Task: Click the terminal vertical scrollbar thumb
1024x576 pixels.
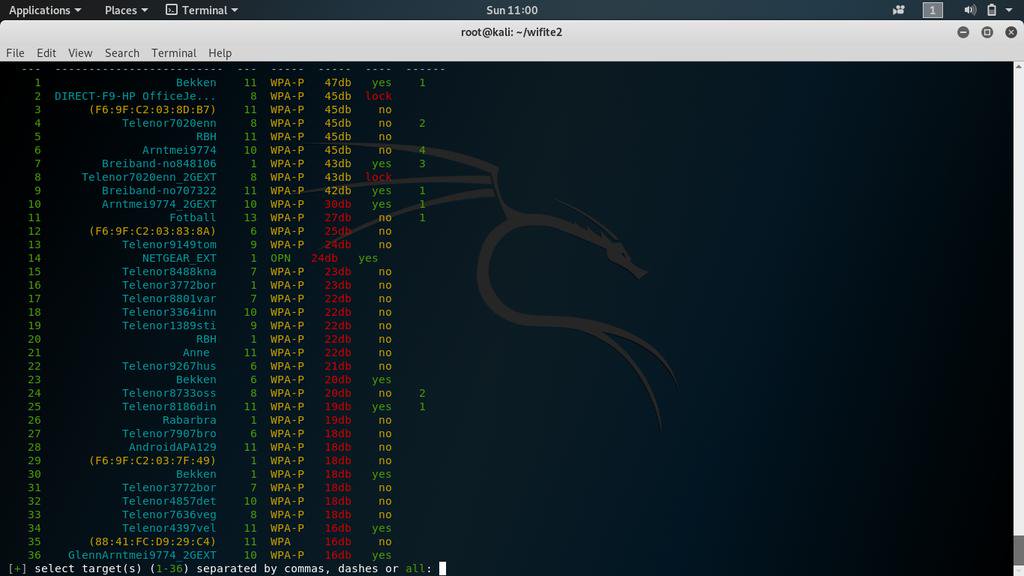Action: tap(1018, 550)
